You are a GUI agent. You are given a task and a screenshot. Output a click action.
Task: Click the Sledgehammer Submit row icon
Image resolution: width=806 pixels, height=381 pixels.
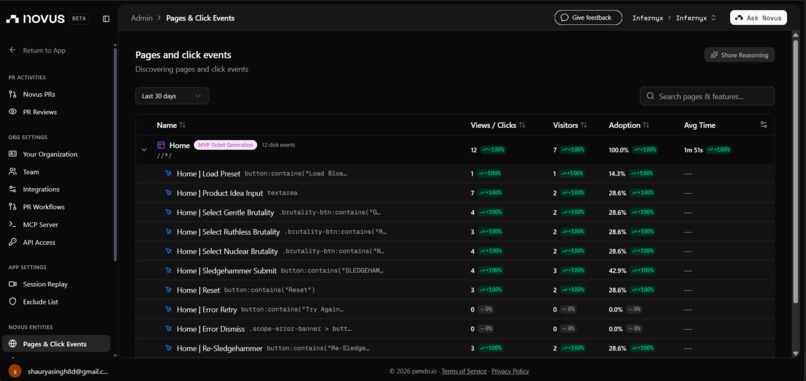click(x=169, y=270)
